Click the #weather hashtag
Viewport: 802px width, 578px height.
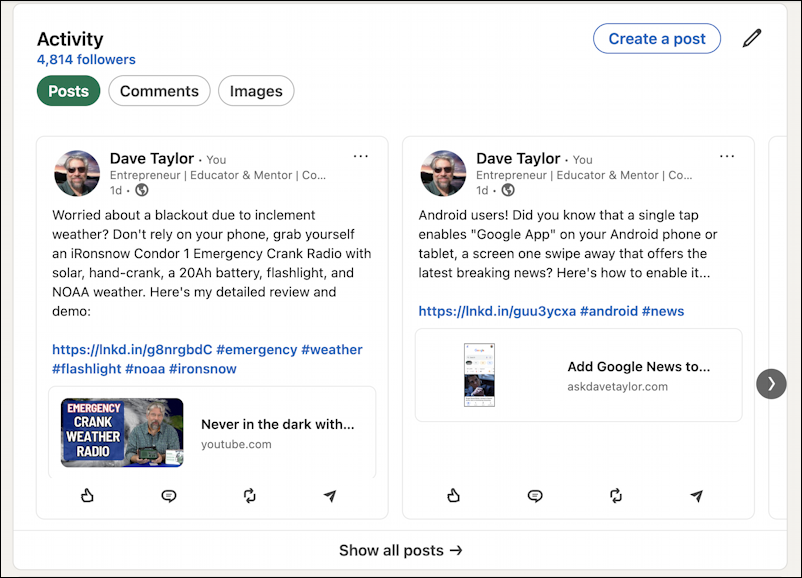click(332, 350)
